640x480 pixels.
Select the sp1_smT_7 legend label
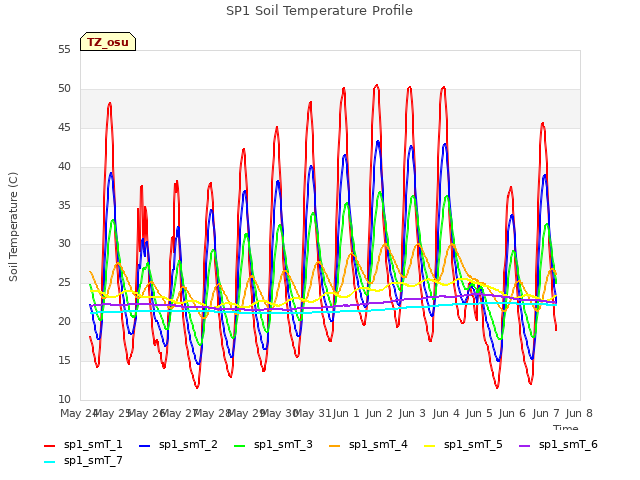93,460
